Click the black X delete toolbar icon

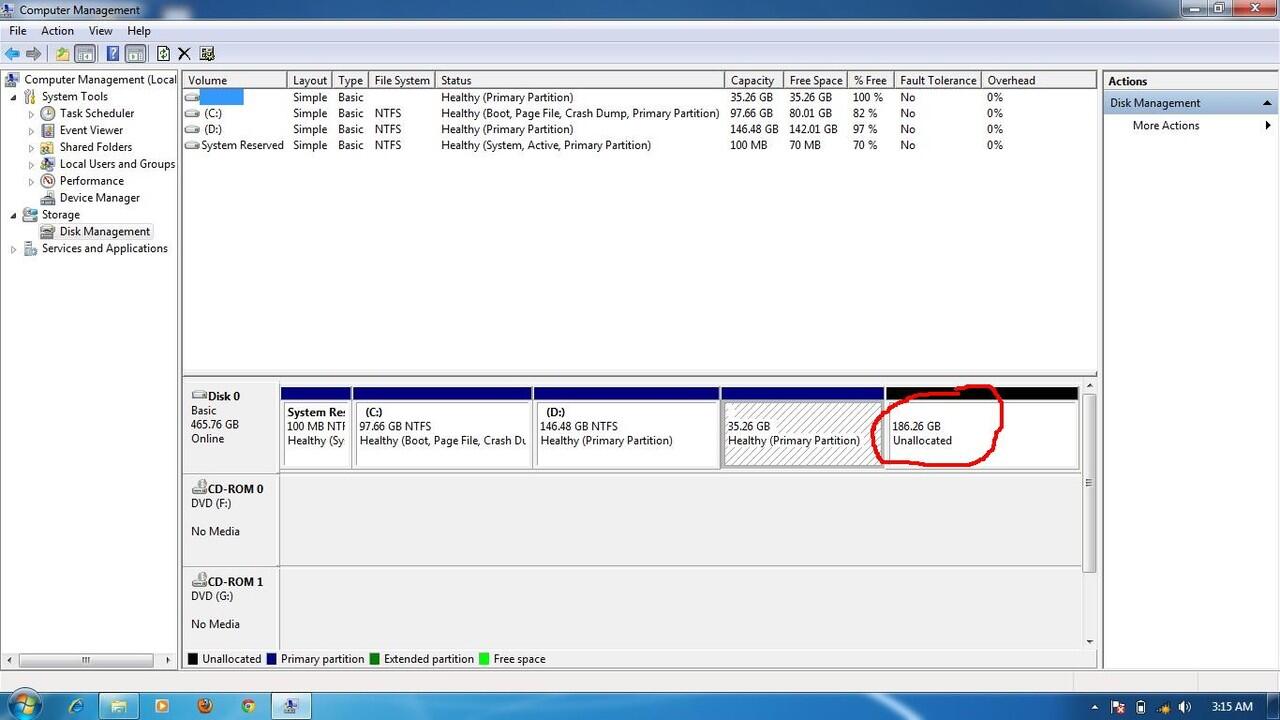tap(184, 54)
